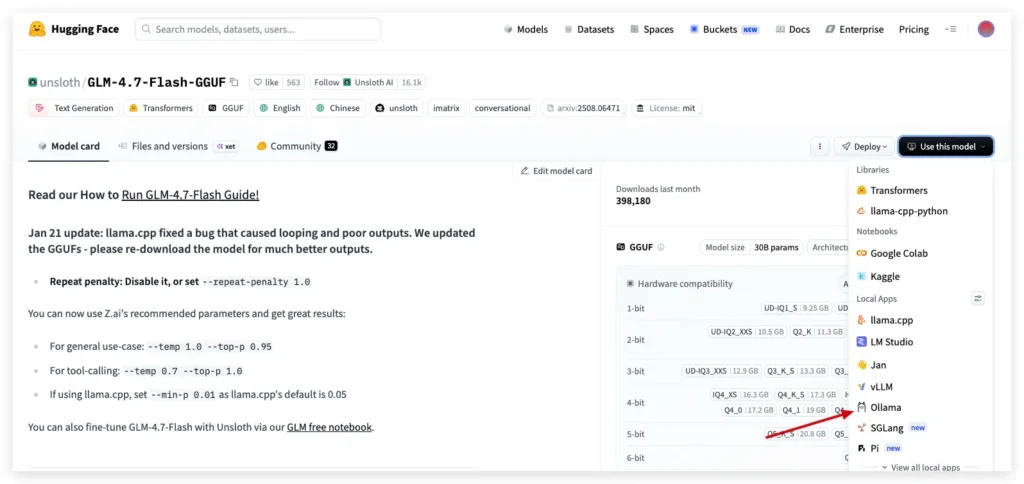Select the GGUF tag
The height and width of the screenshot is (484, 1024).
pos(226,108)
